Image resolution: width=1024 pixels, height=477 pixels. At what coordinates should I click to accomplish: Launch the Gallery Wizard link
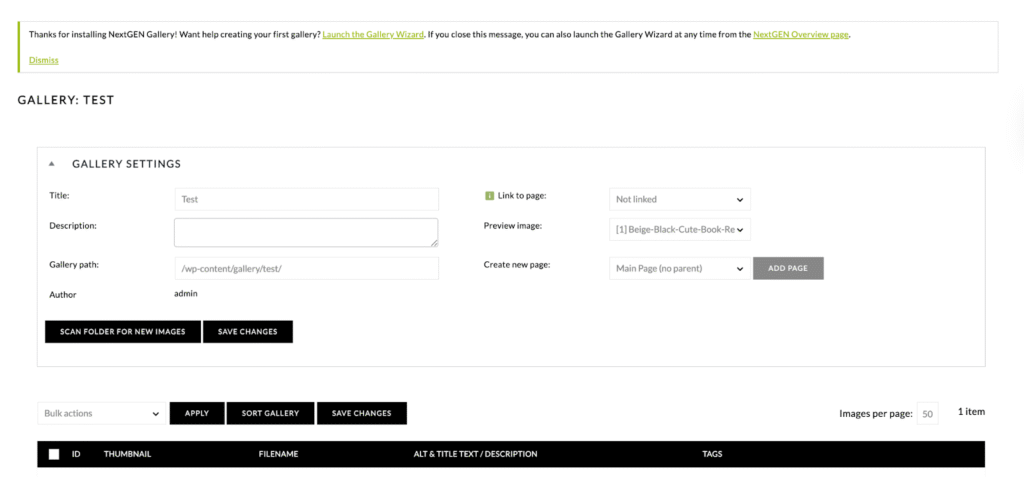(373, 34)
